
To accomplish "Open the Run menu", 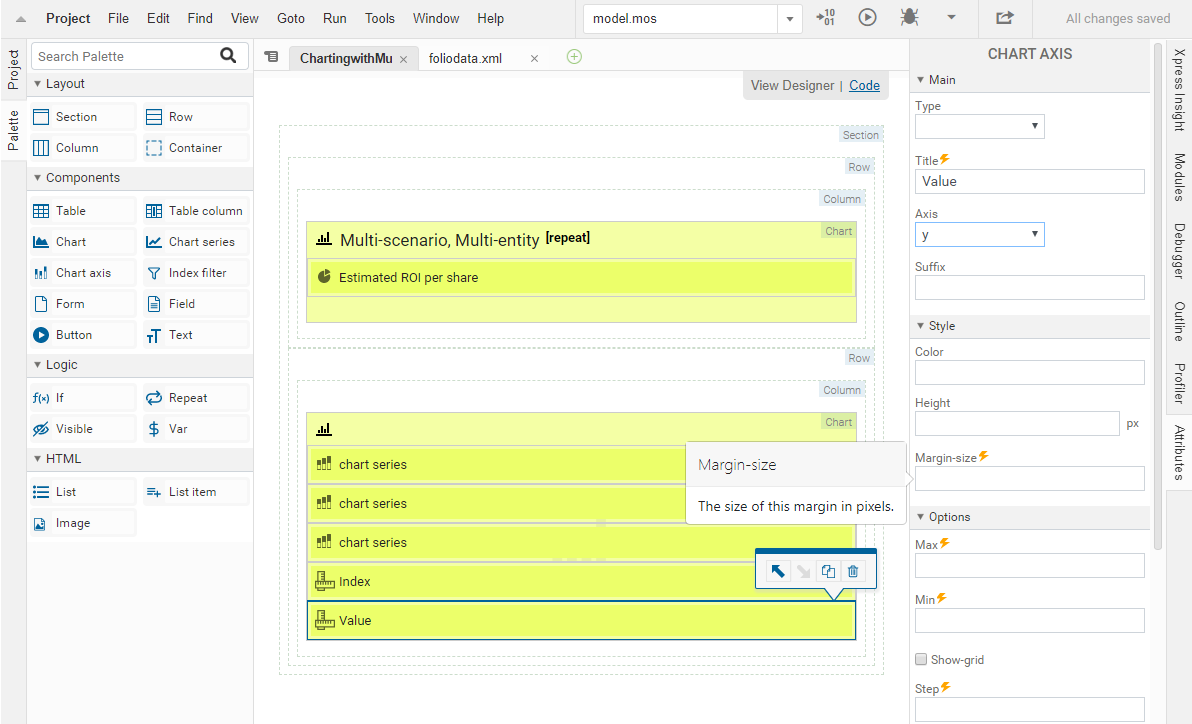I will point(334,18).
